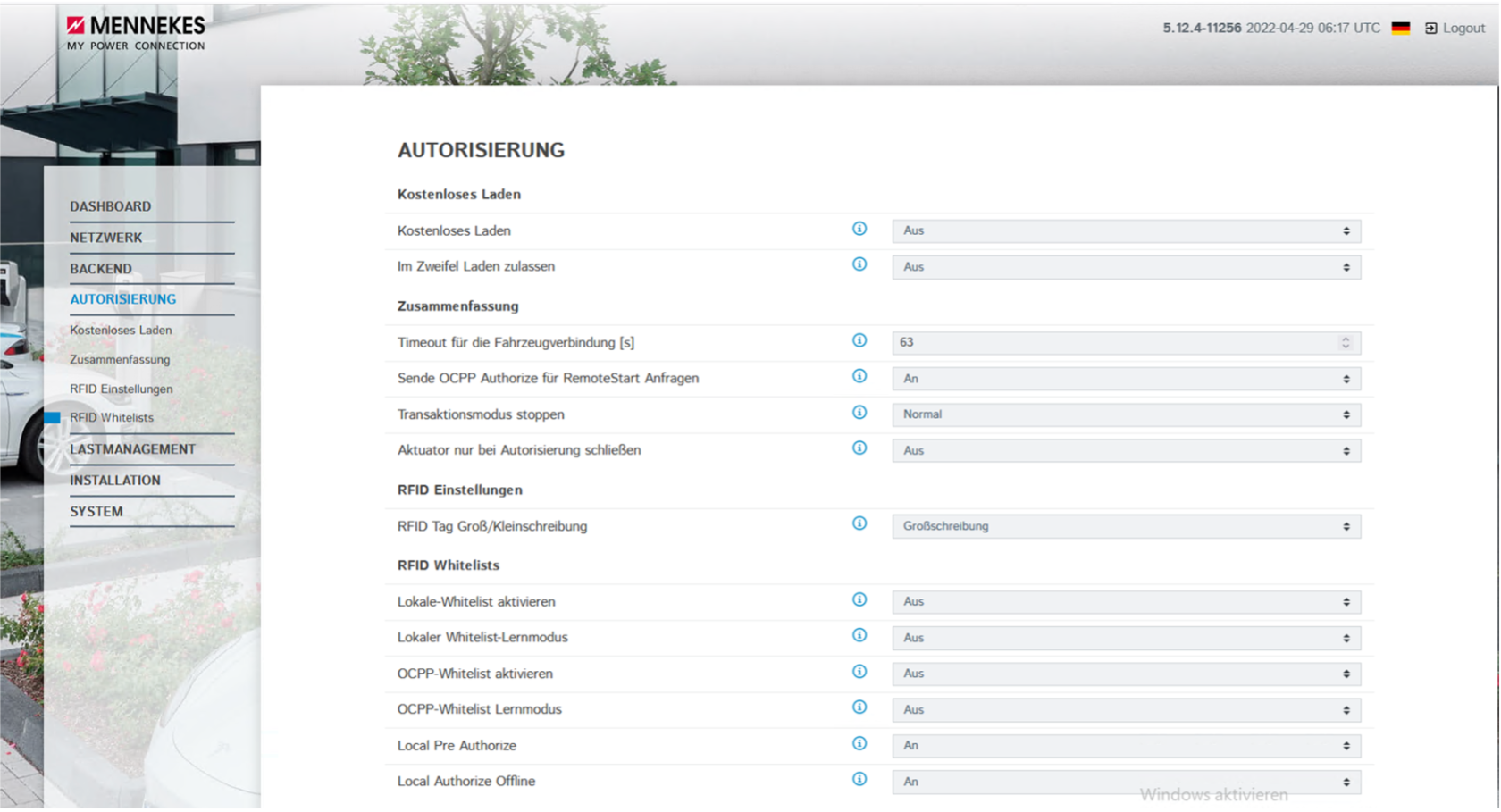1501x812 pixels.
Task: Show info for Lokale-Whitelist aktivieren
Action: click(859, 600)
